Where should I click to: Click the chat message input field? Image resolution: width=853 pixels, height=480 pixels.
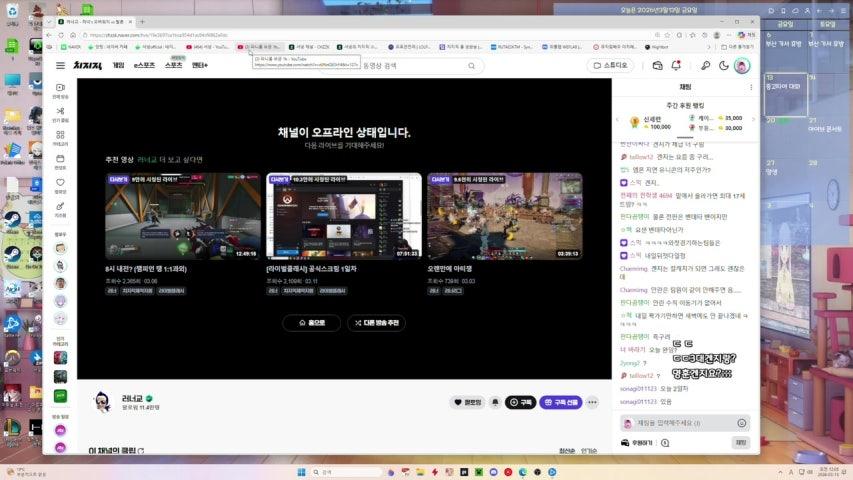tap(685, 423)
